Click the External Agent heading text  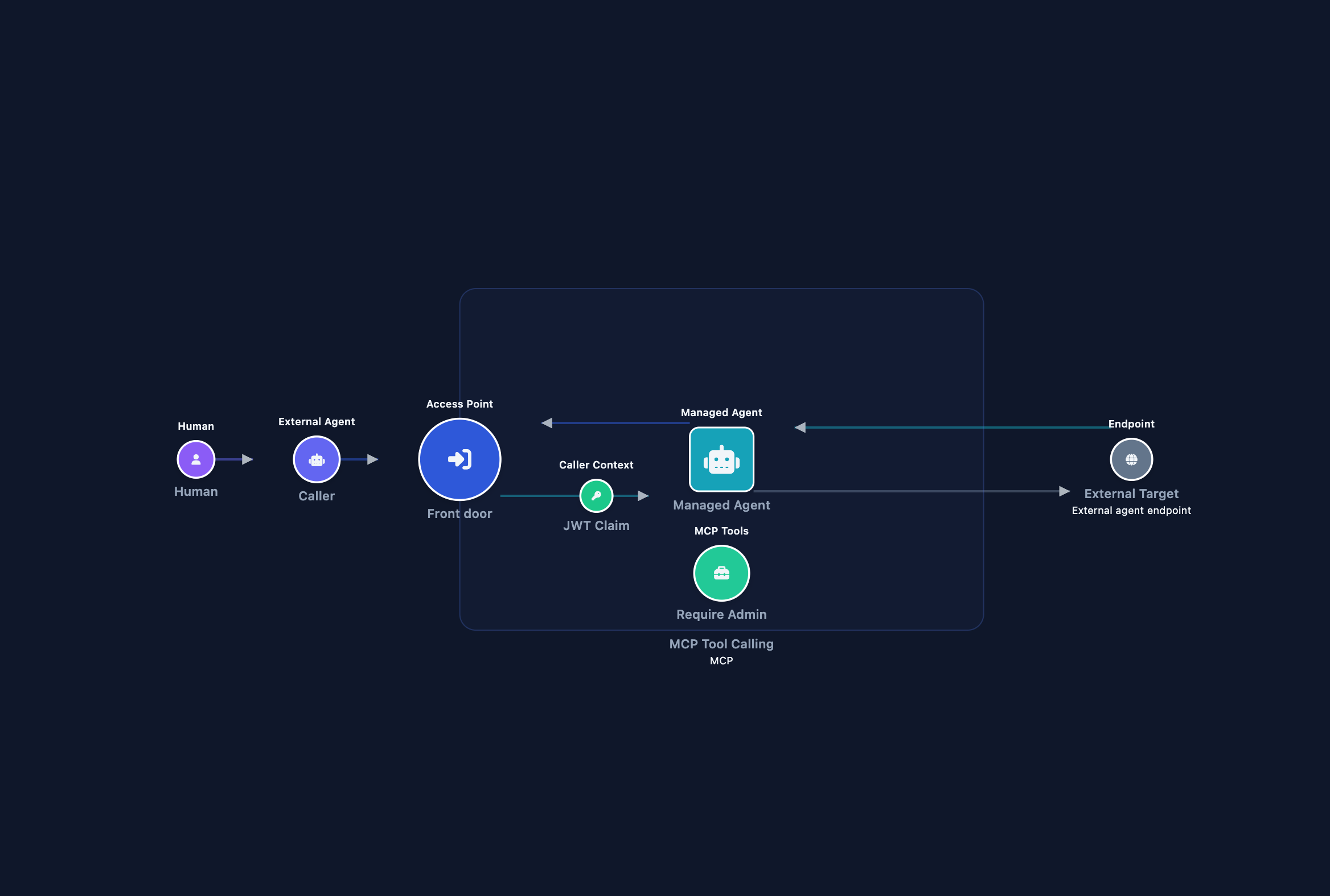point(317,421)
